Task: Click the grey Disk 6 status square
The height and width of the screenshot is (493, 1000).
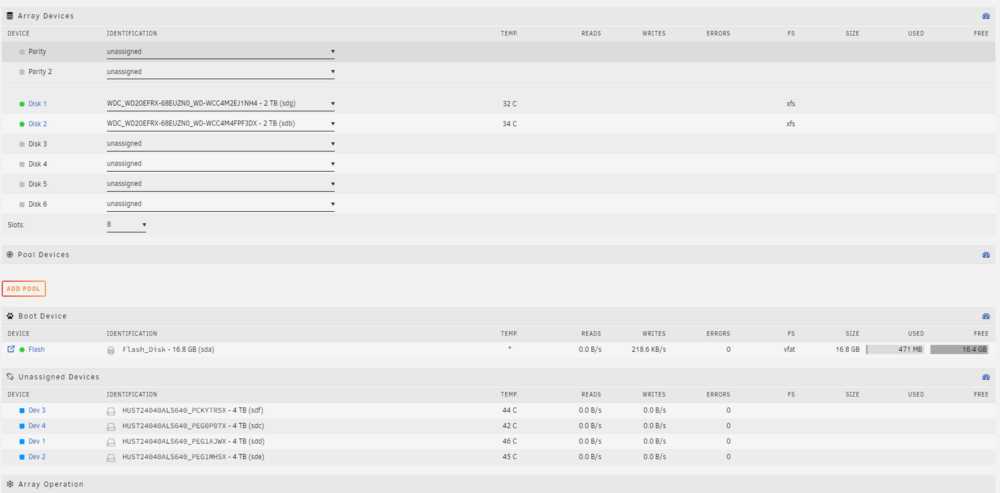Action: 22,205
